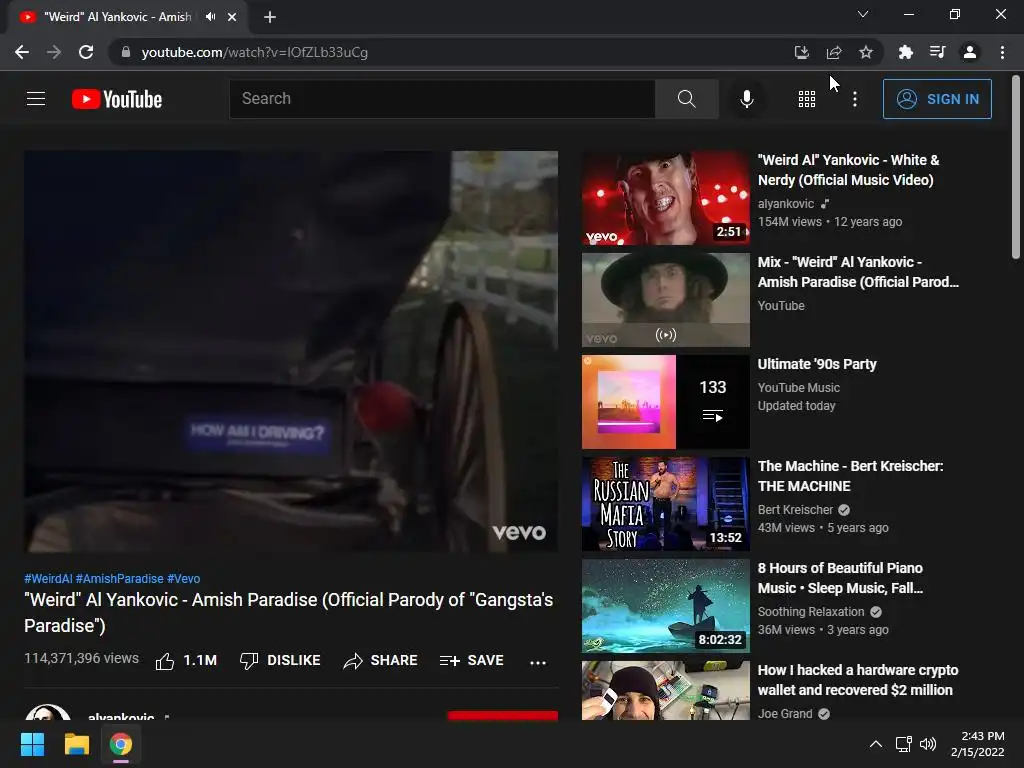View site info lock icon
1024x768 pixels.
pyautogui.click(x=126, y=52)
